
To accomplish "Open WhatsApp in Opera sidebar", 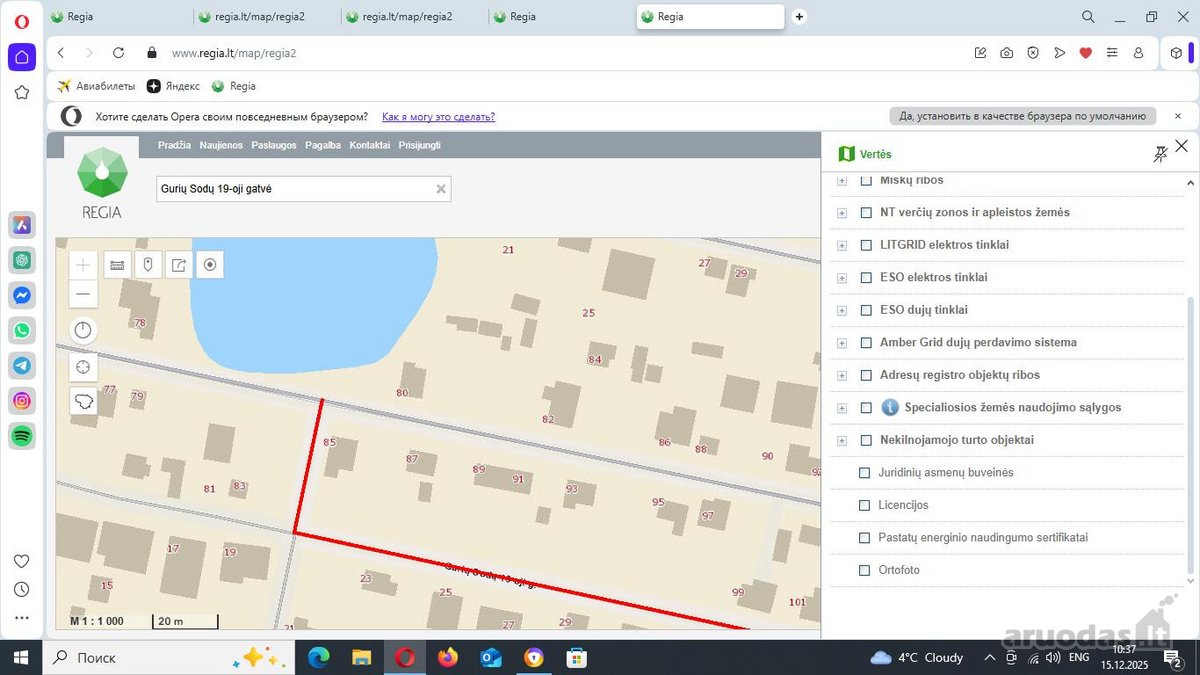I will pos(22,330).
